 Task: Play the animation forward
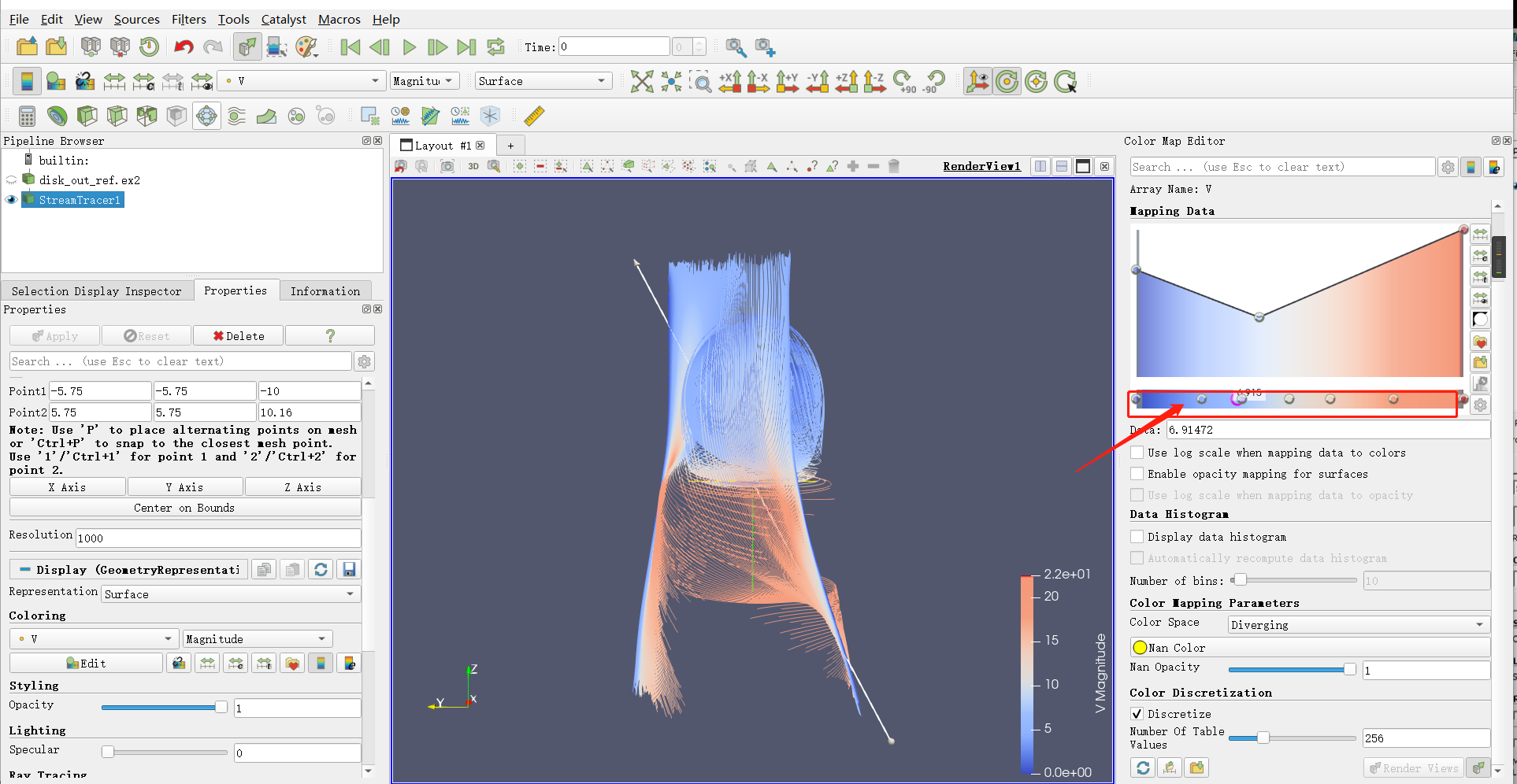409,46
